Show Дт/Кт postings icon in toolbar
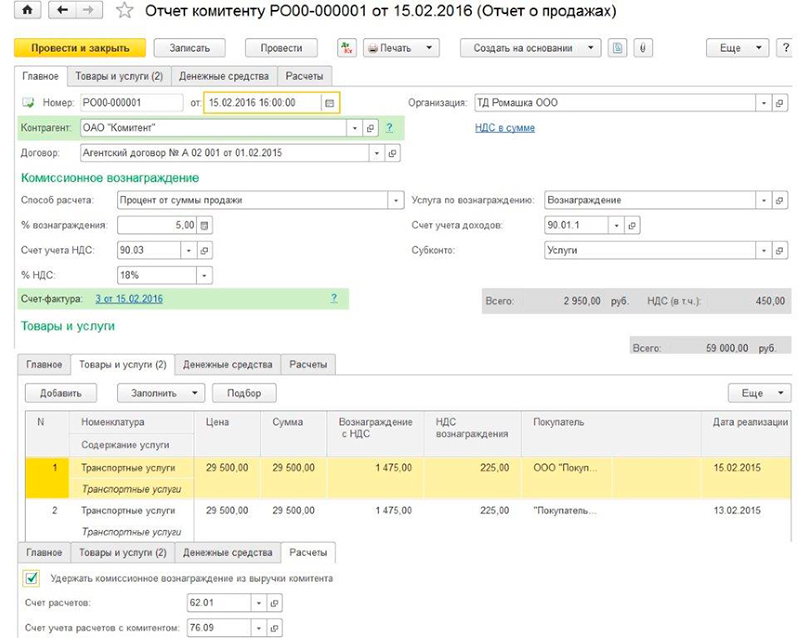This screenshot has width=800, height=638. point(347,48)
